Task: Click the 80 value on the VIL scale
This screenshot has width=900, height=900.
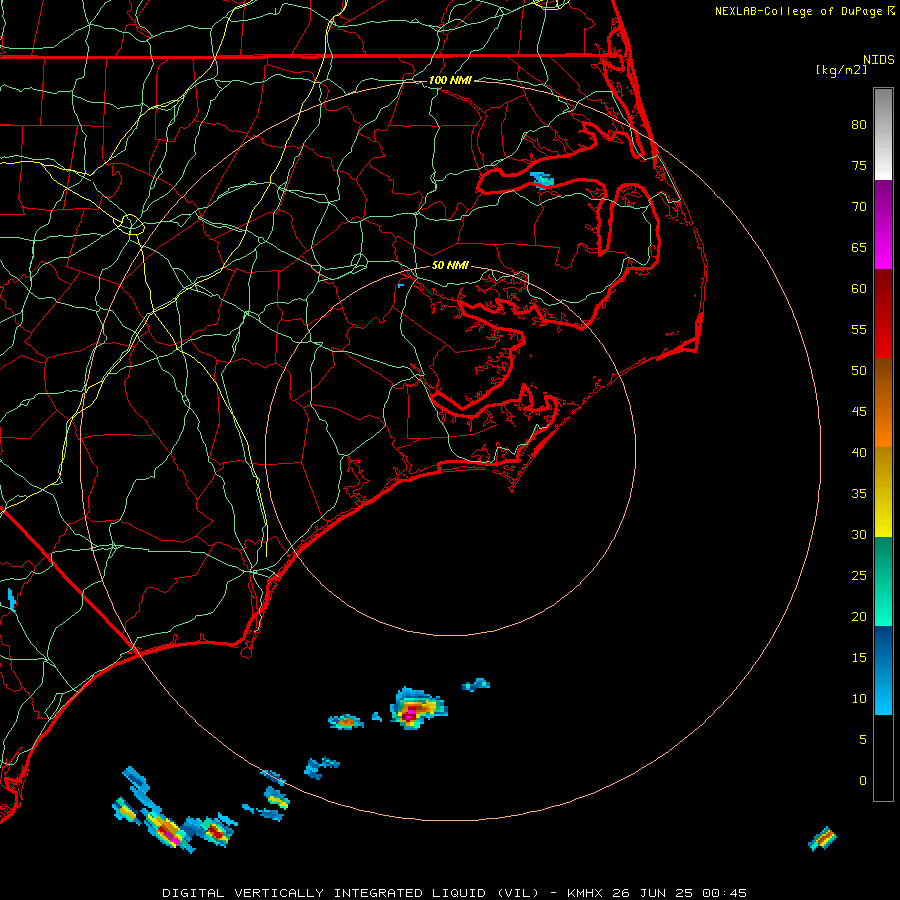Action: point(859,125)
